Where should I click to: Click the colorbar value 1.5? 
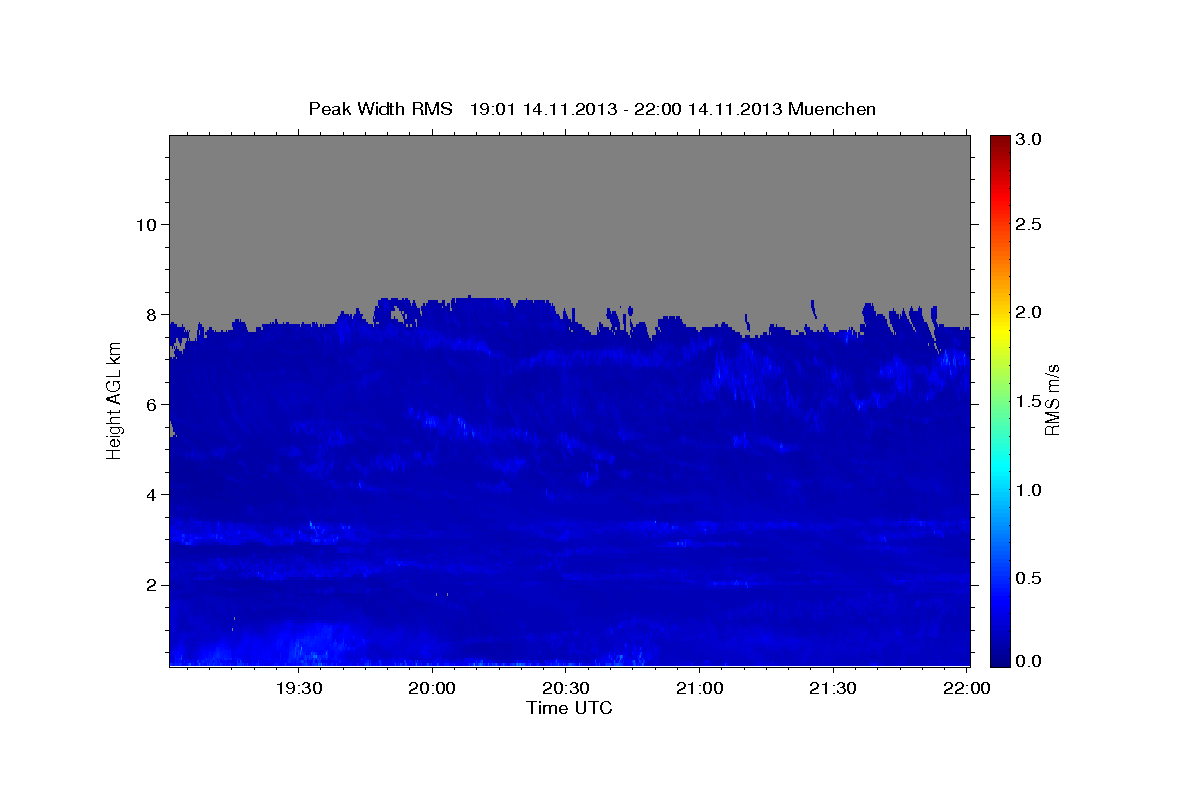pyautogui.click(x=1029, y=401)
